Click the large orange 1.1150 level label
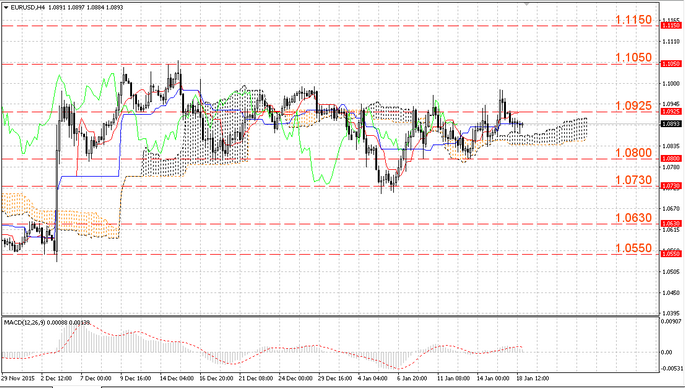 (x=633, y=20)
